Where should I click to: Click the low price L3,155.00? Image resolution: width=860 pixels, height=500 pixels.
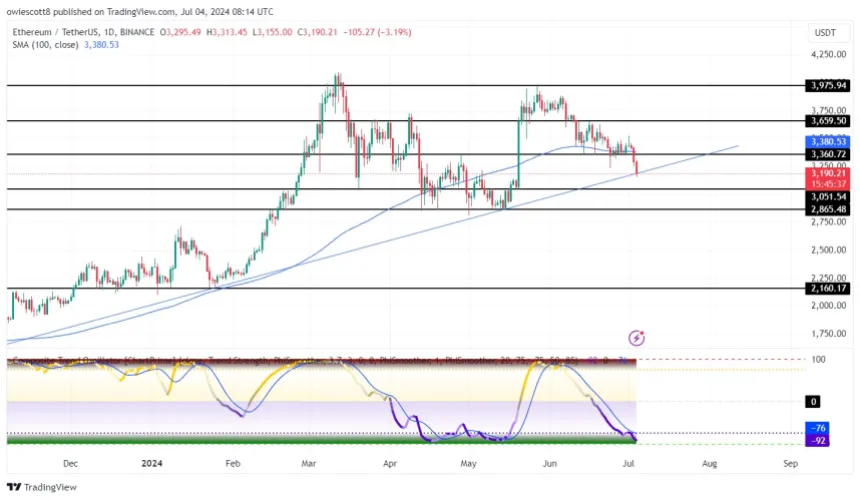272,32
